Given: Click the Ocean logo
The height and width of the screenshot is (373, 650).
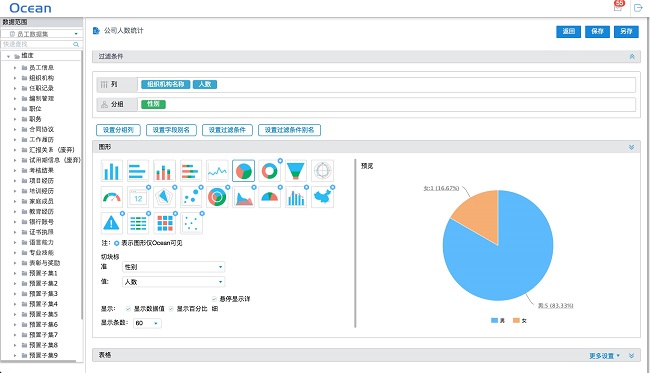Looking at the screenshot, I should (30, 8).
